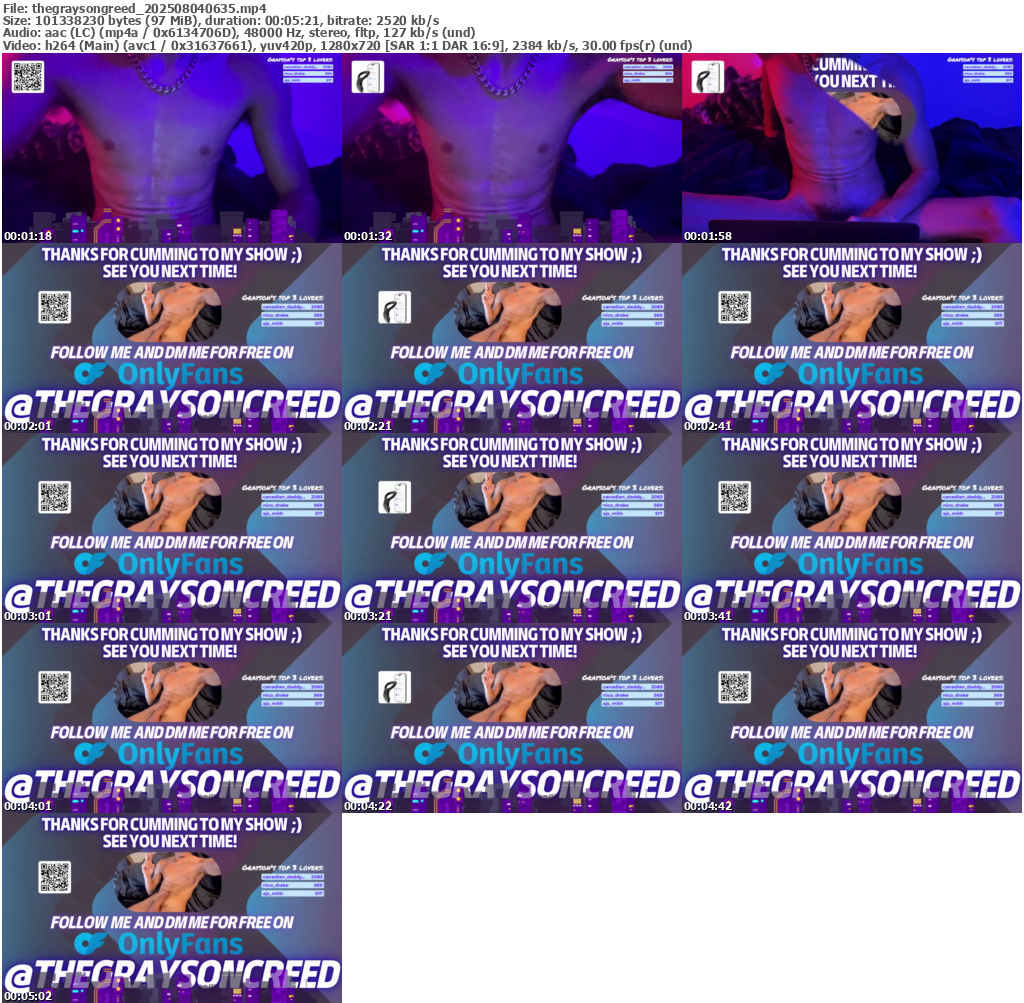Click the Audio codec info line

pyautogui.click(x=238, y=33)
